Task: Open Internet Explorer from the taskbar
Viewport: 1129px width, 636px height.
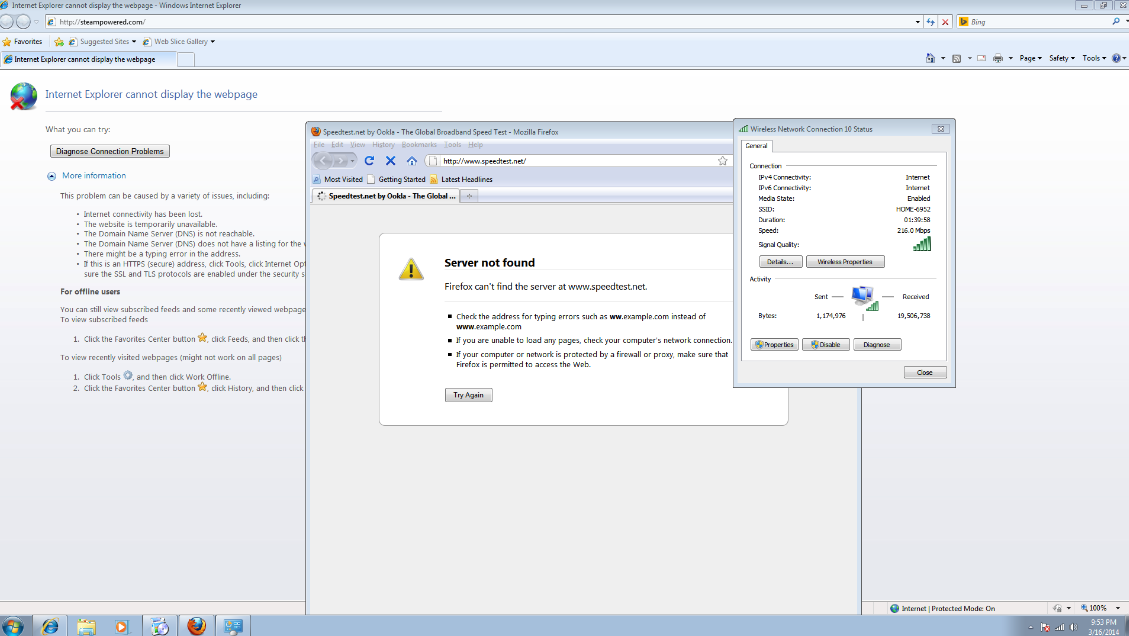Action: tap(50, 626)
